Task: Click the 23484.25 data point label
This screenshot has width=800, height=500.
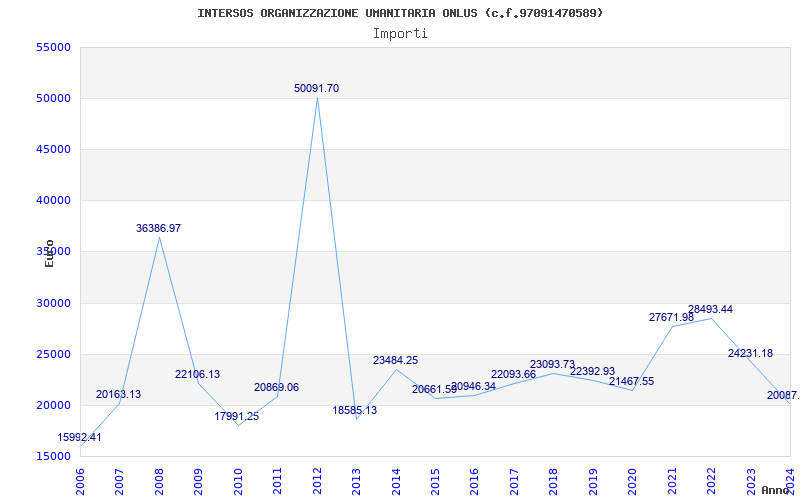Action: (395, 360)
